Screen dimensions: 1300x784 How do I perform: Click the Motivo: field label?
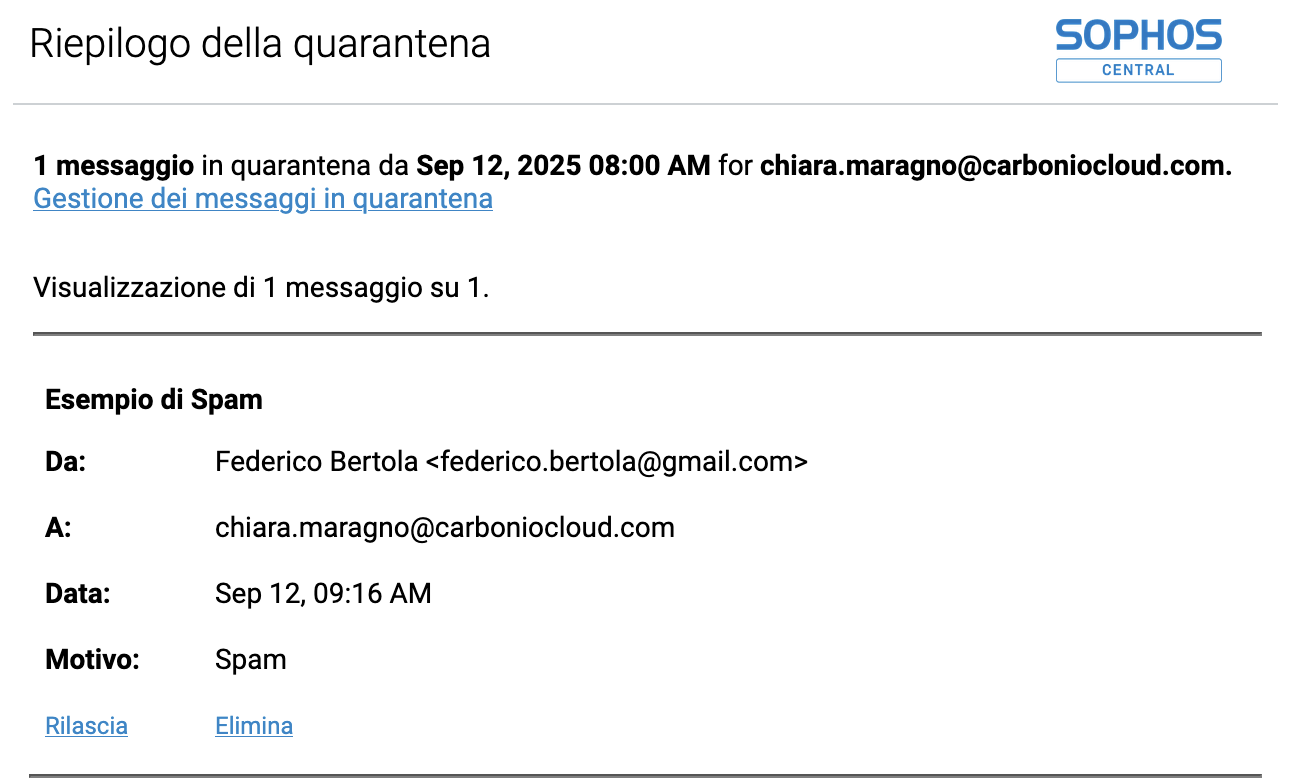pyautogui.click(x=92, y=660)
